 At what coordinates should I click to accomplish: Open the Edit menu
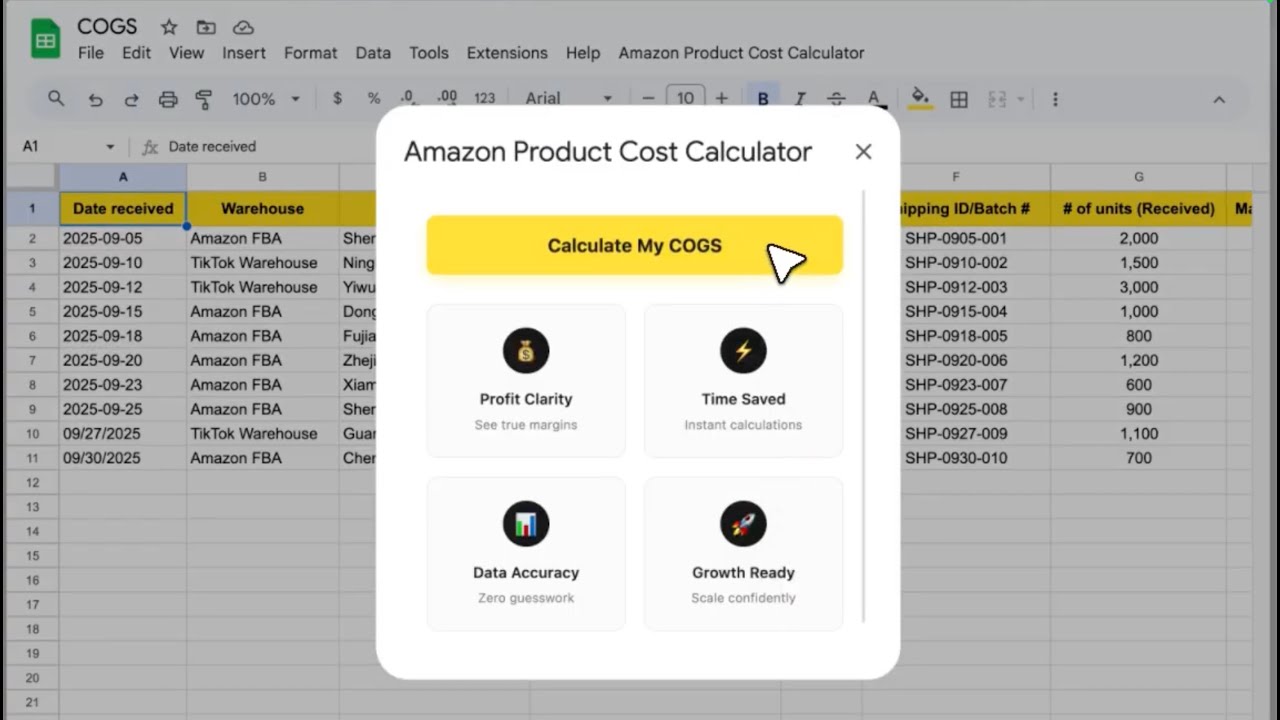pyautogui.click(x=136, y=53)
